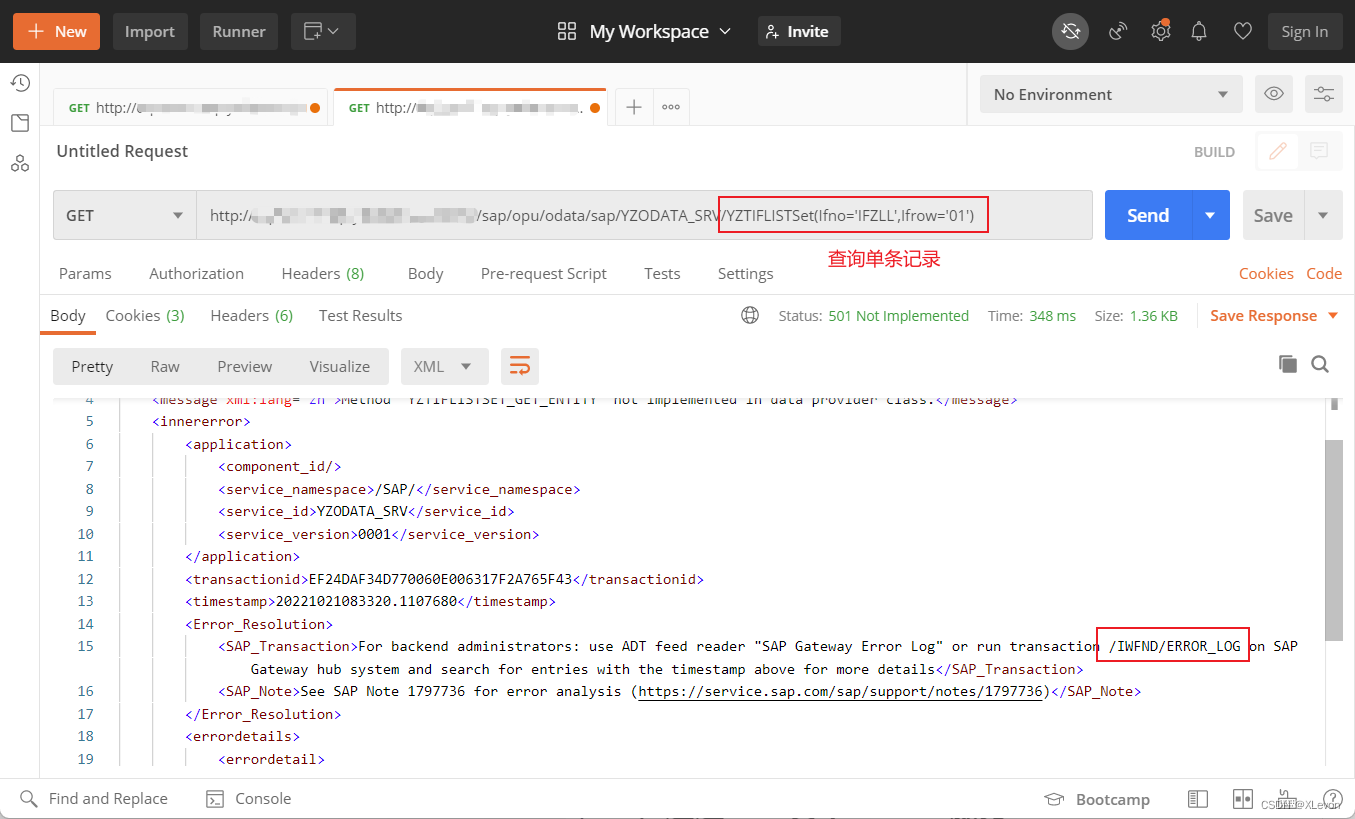Viewport: 1355px width, 819px height.
Task: Select Visualize response view
Action: click(x=340, y=367)
